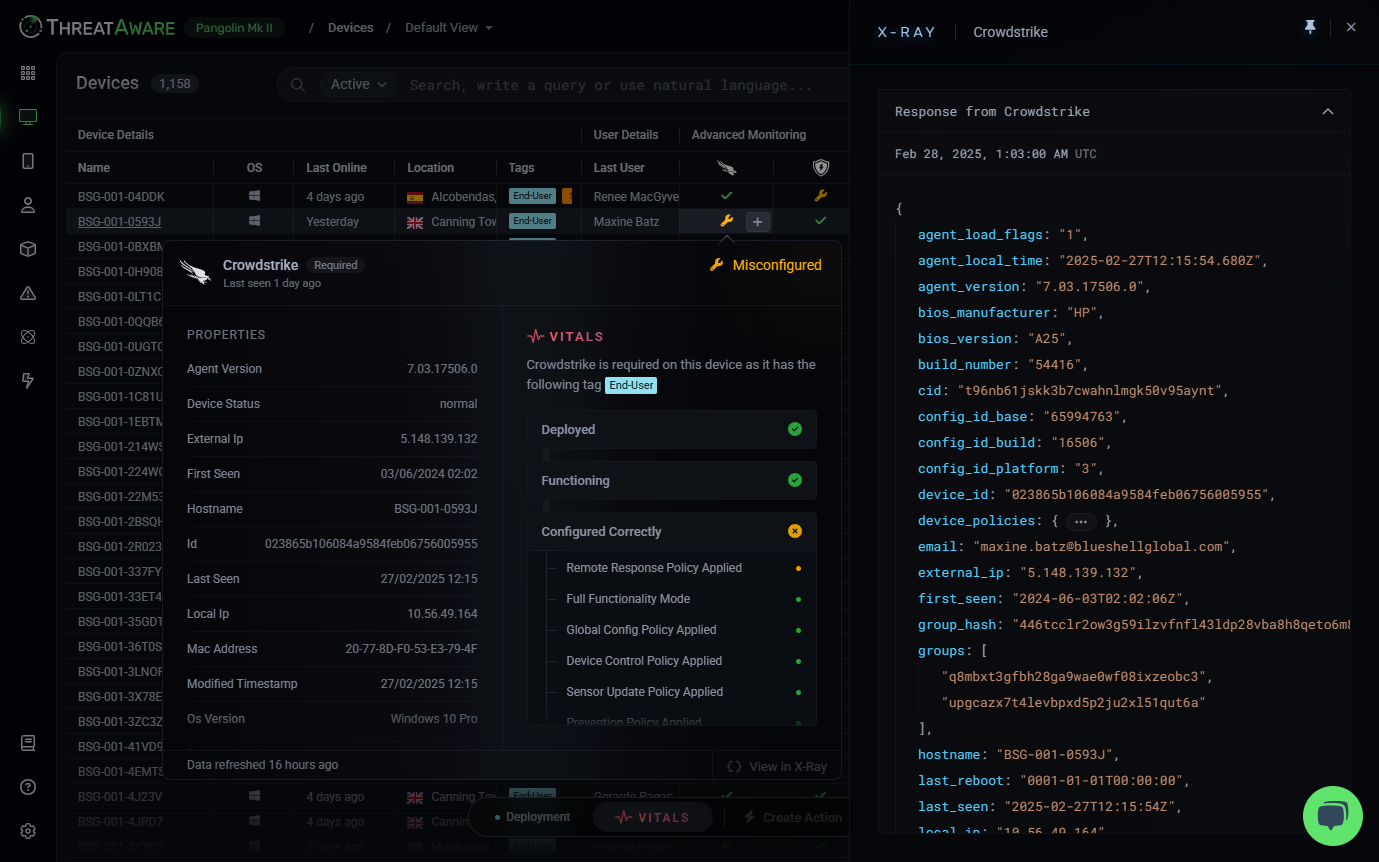Screen dimensions: 1379x862
Task: Collapse the Response from Crowdstrike section
Action: point(1328,111)
